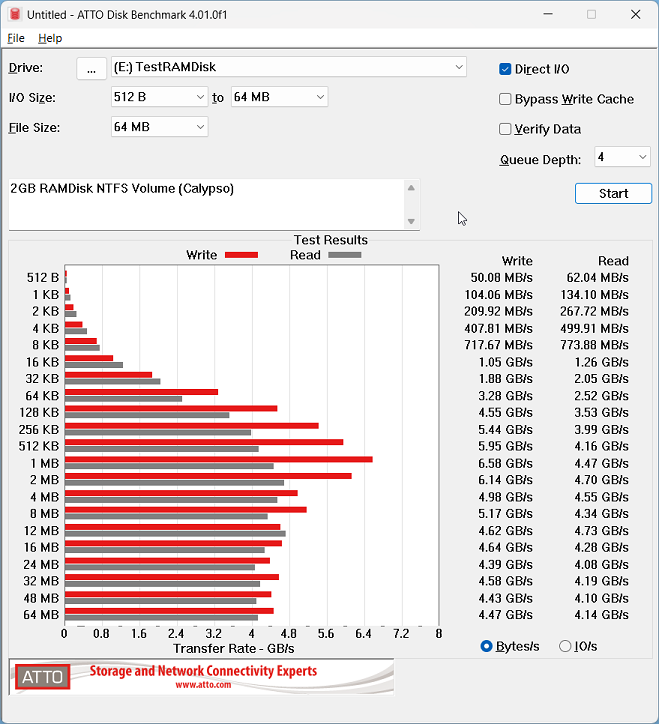
Task: Enable the Verify Data checkbox
Action: pos(505,129)
